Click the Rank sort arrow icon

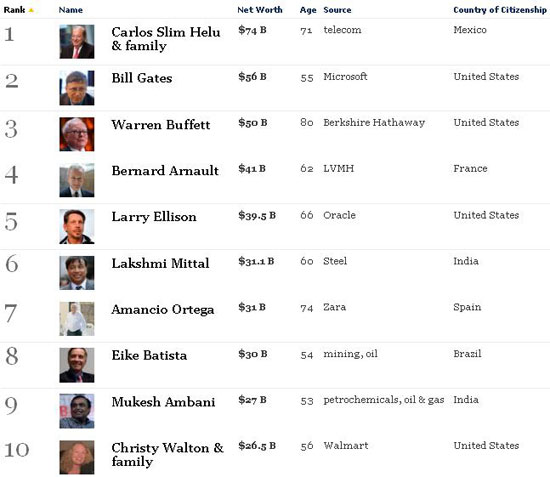click(x=31, y=10)
